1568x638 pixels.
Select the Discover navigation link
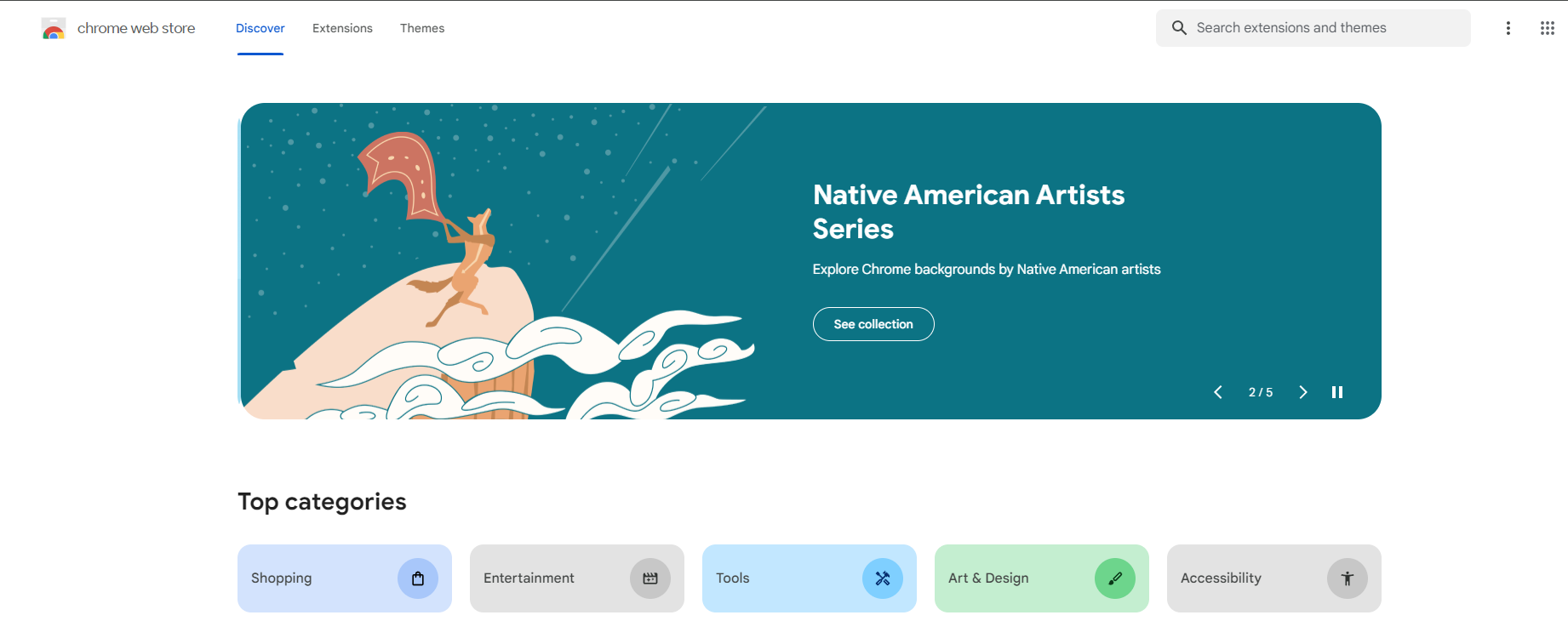(260, 28)
